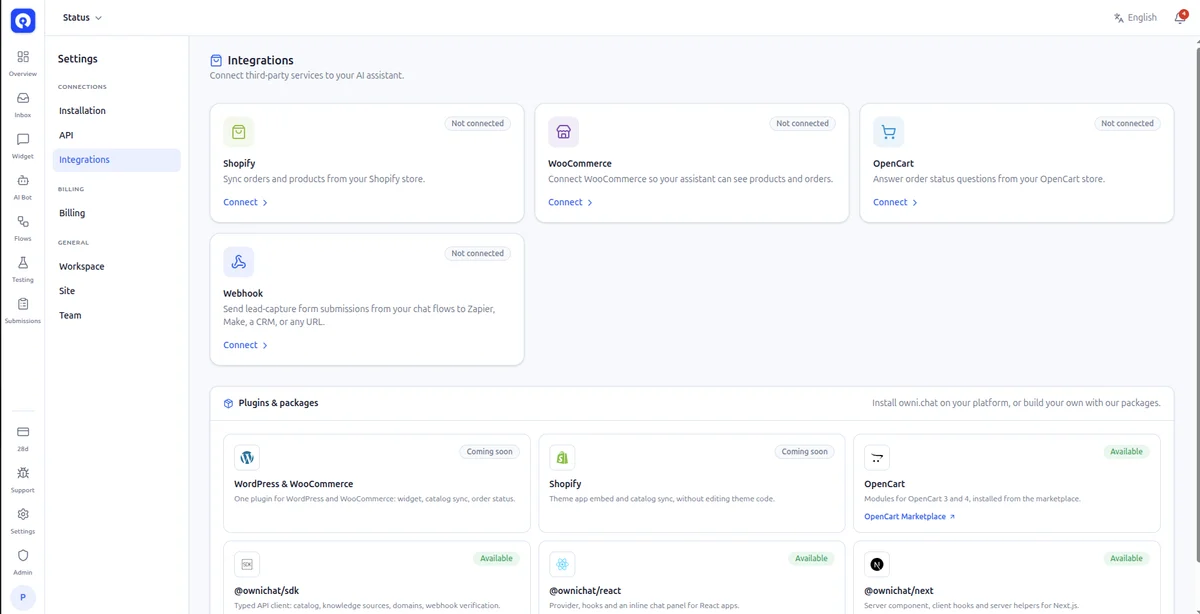Click the @ownichat/react package icon

point(562,565)
